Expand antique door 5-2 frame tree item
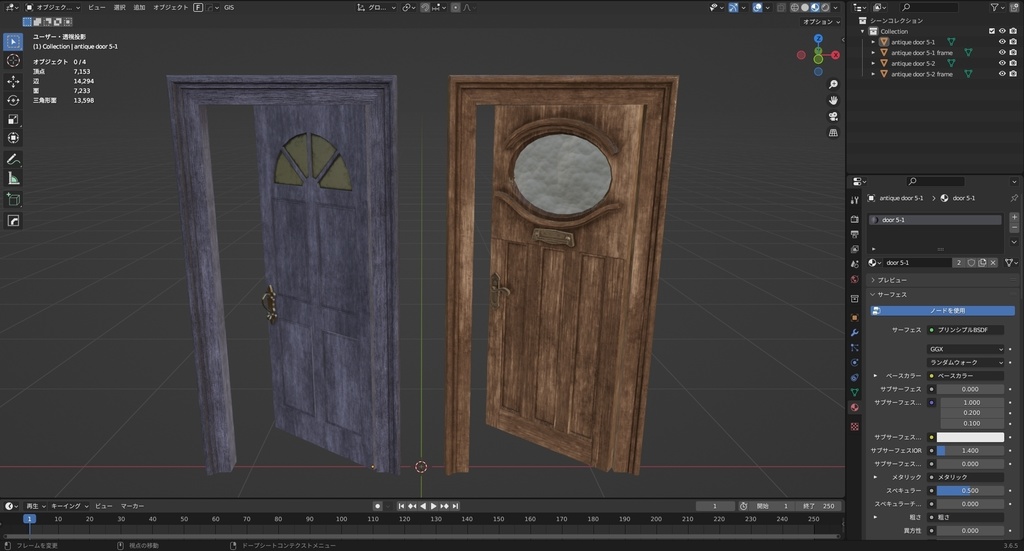Screen dimensions: 1024x551 pyautogui.click(x=873, y=74)
